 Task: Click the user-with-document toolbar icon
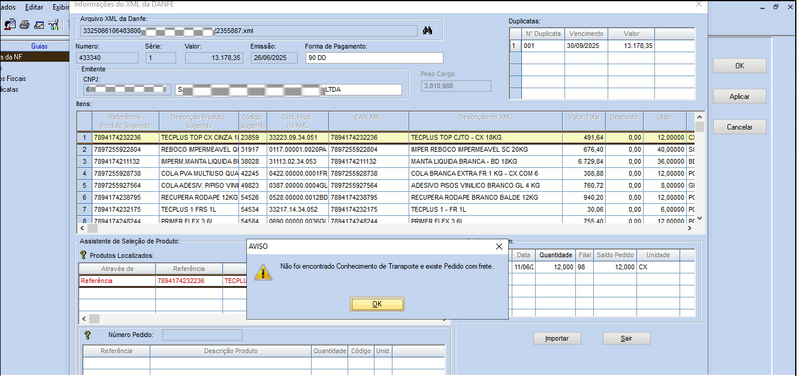10,24
